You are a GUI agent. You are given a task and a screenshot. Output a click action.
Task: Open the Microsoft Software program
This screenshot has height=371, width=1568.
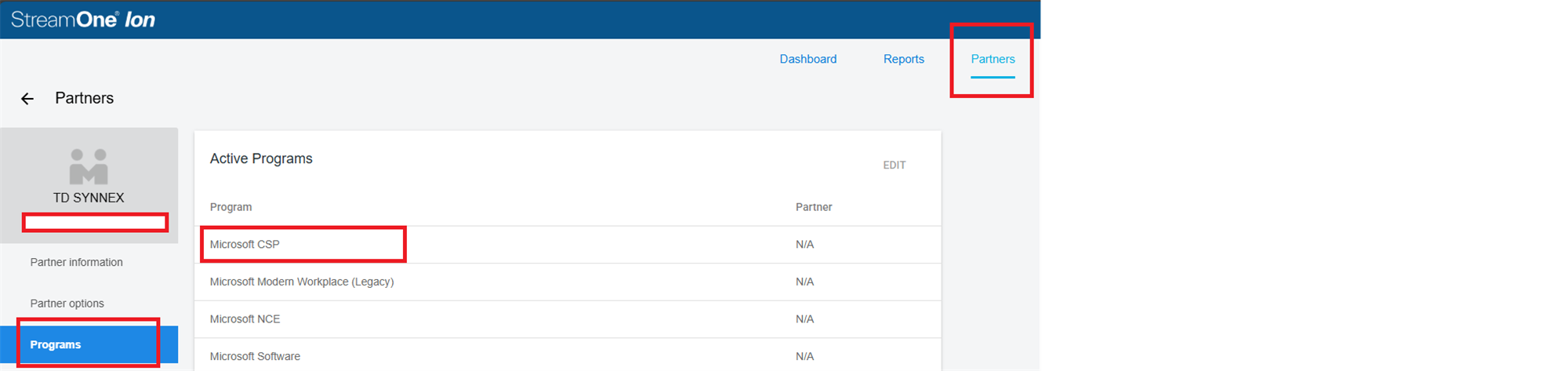pos(255,356)
